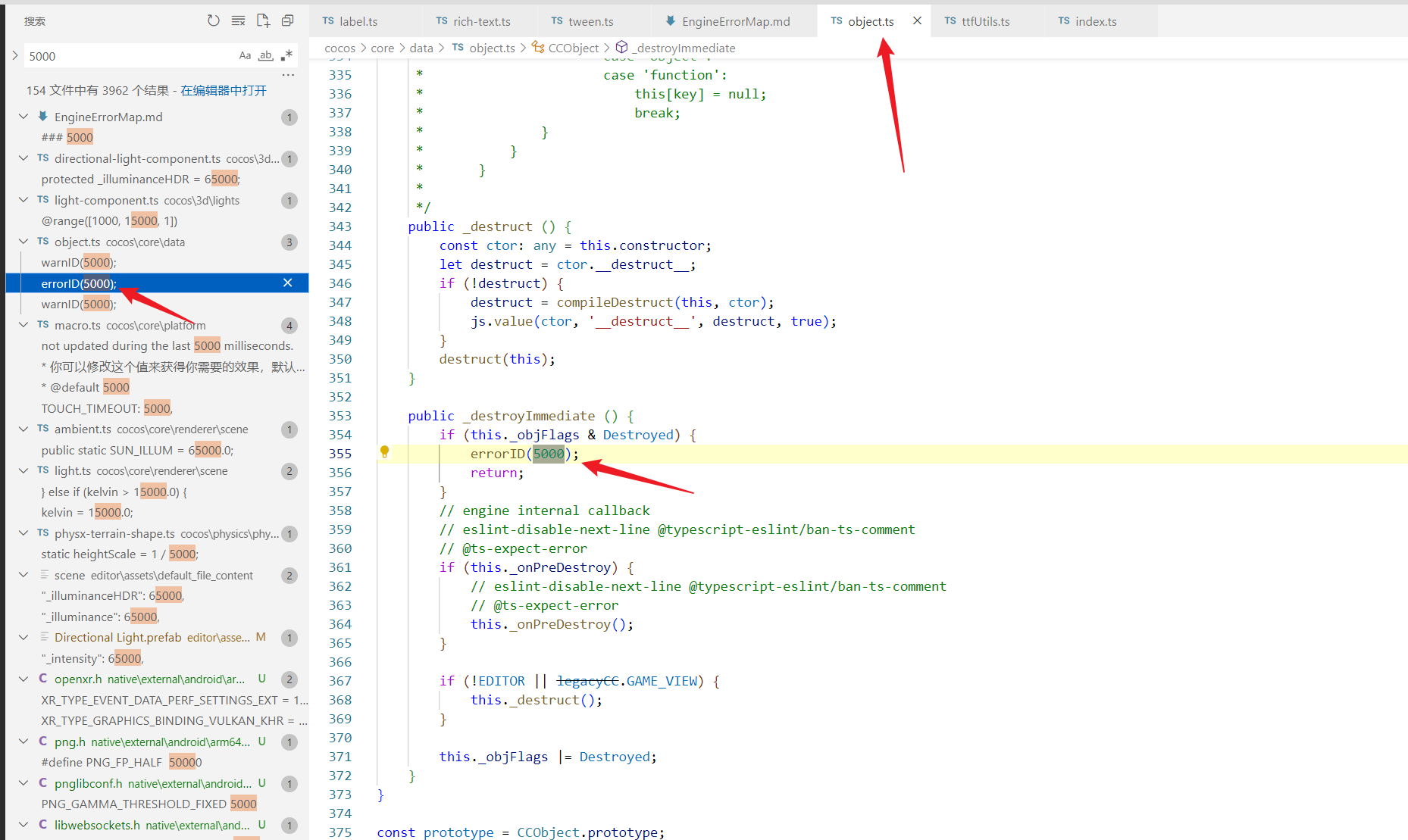Click the lightbulb quick-fix icon on line 355
The image size is (1408, 840).
[x=384, y=452]
